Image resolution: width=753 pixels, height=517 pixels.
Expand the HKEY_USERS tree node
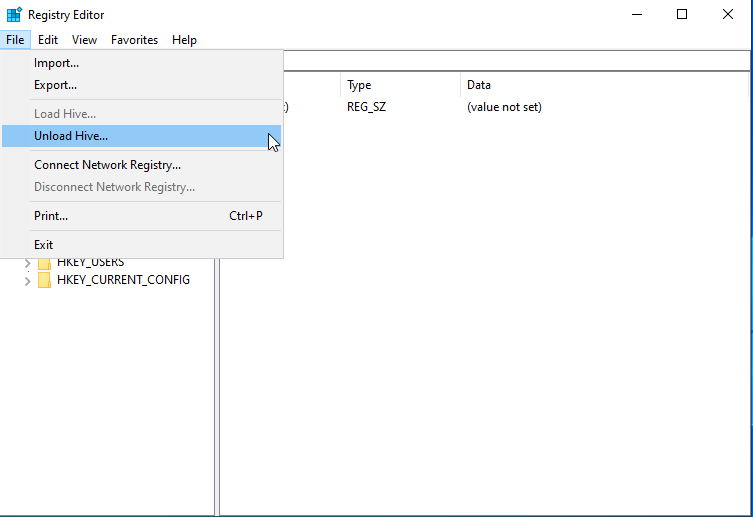tap(27, 263)
